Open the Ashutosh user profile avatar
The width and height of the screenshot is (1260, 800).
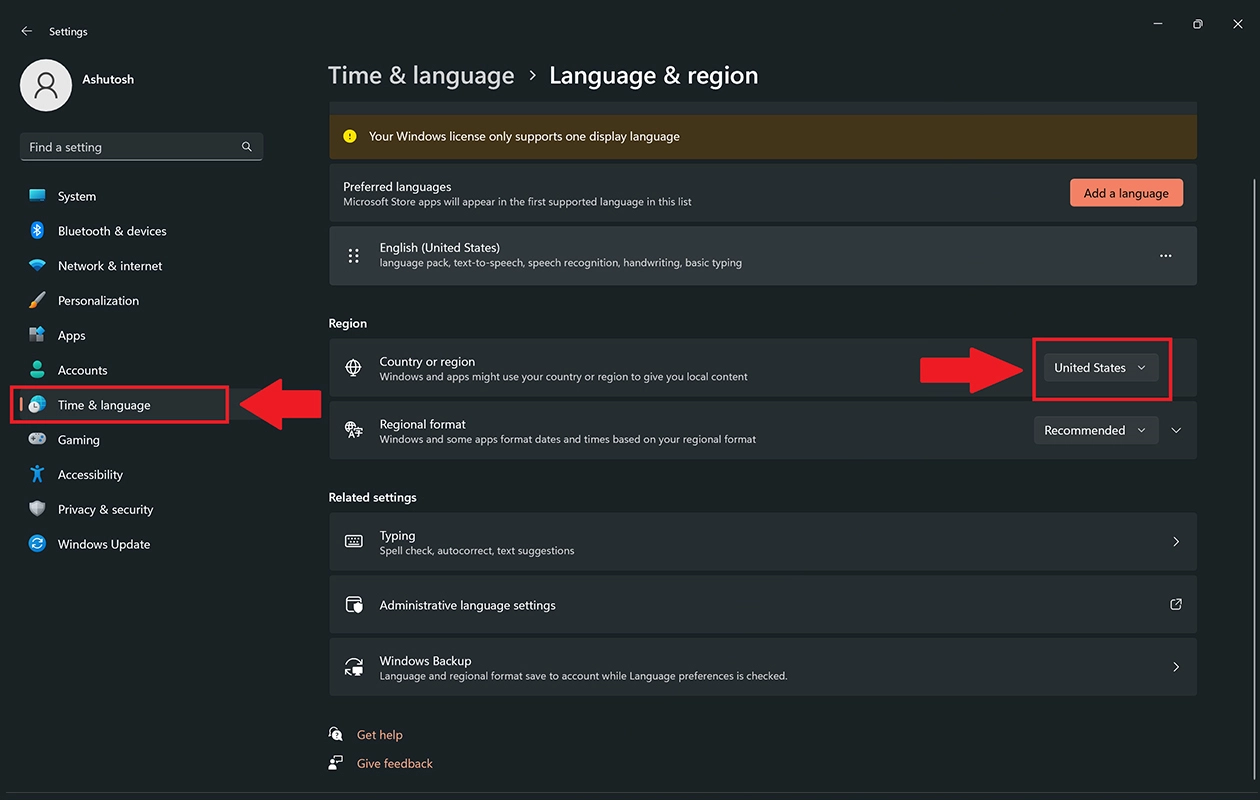[x=46, y=85]
